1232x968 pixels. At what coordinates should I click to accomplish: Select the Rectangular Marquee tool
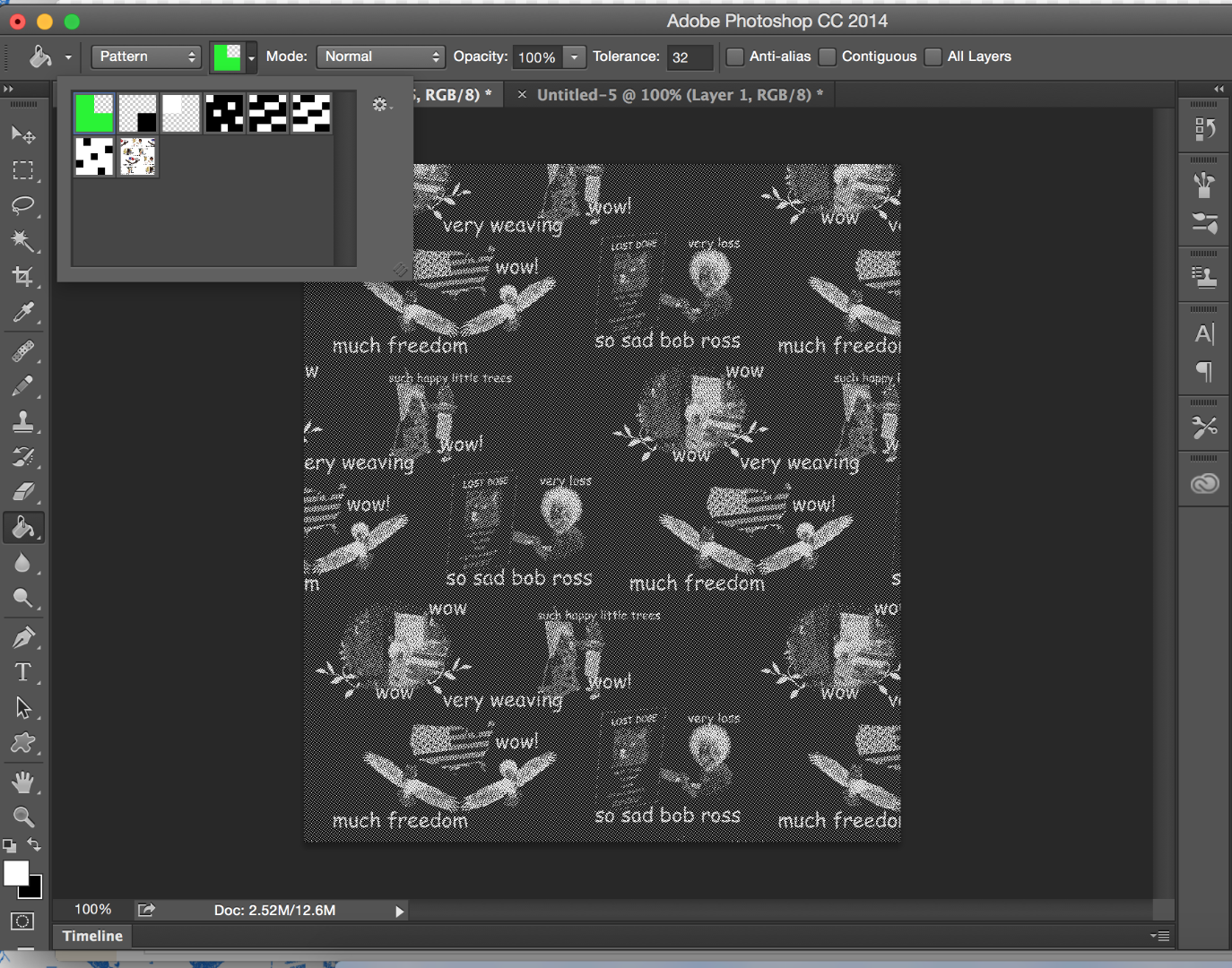coord(23,170)
